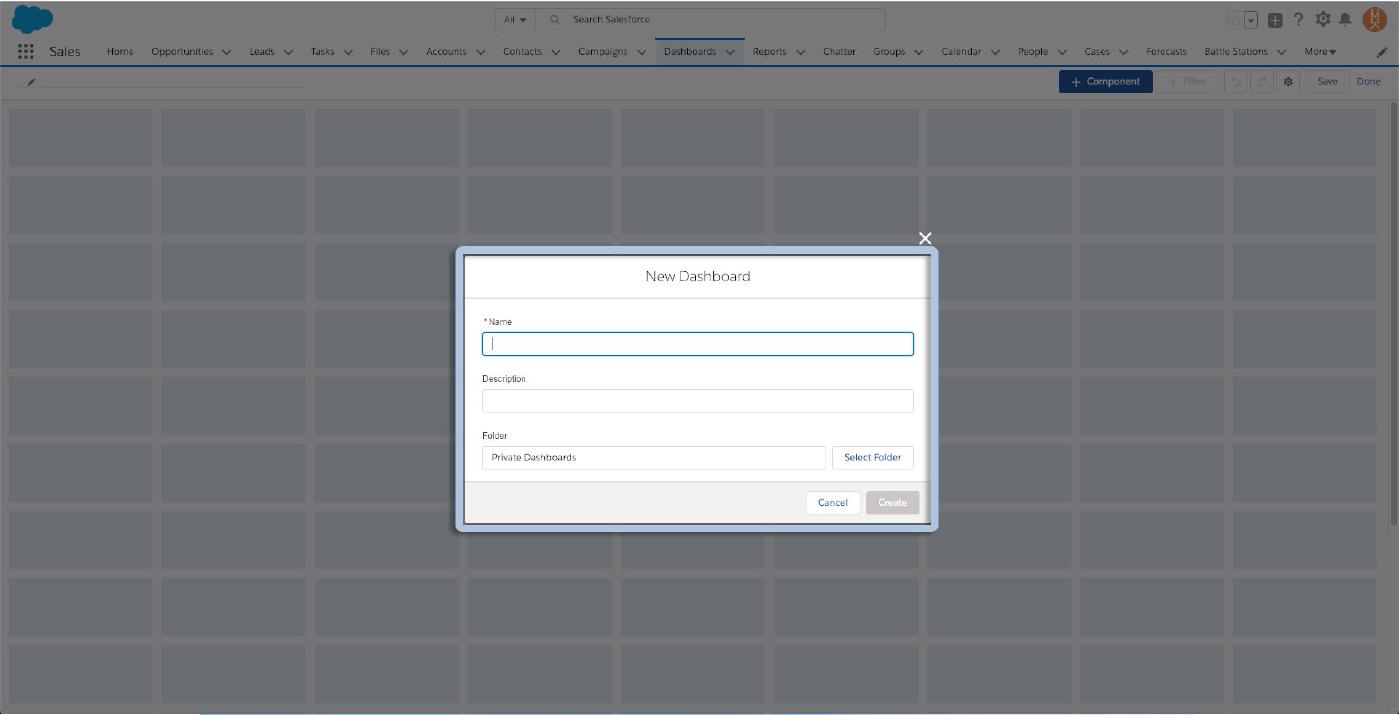Focus the dashboard Name input field
The width and height of the screenshot is (1399, 715).
coord(697,344)
